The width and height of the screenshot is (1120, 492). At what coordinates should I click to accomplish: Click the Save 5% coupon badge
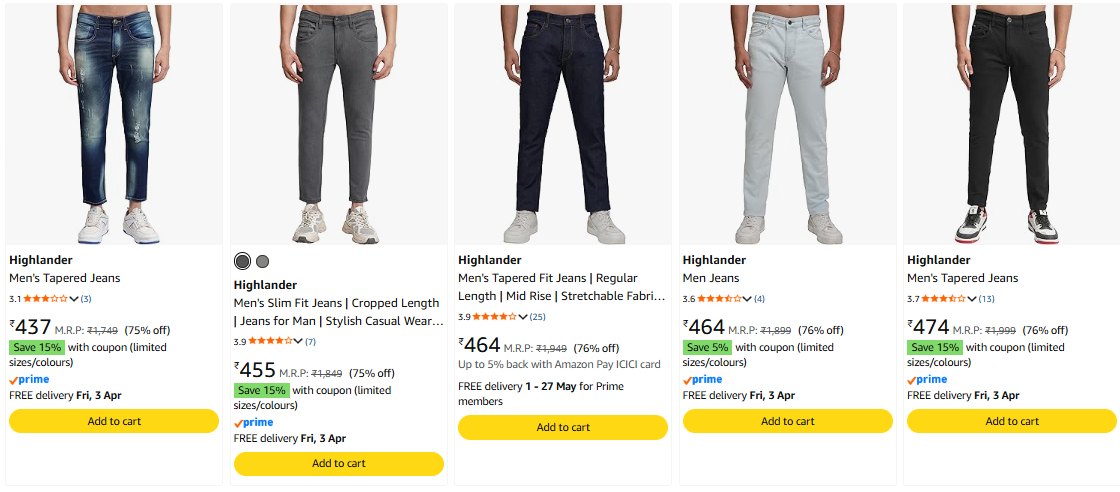707,347
